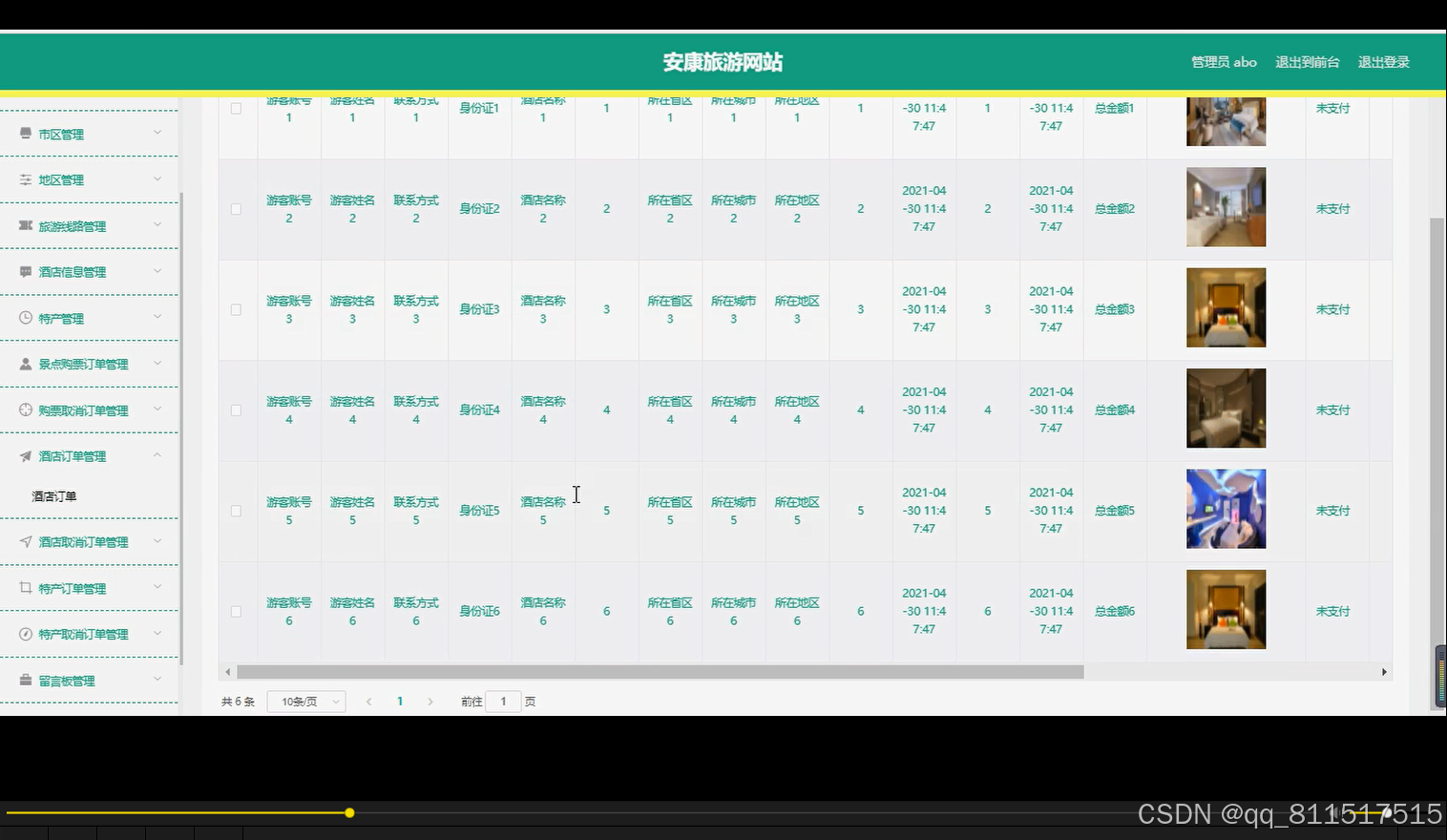Viewport: 1447px width, 840px height.
Task: Click 酒店名称 5 cell
Action: (543, 511)
